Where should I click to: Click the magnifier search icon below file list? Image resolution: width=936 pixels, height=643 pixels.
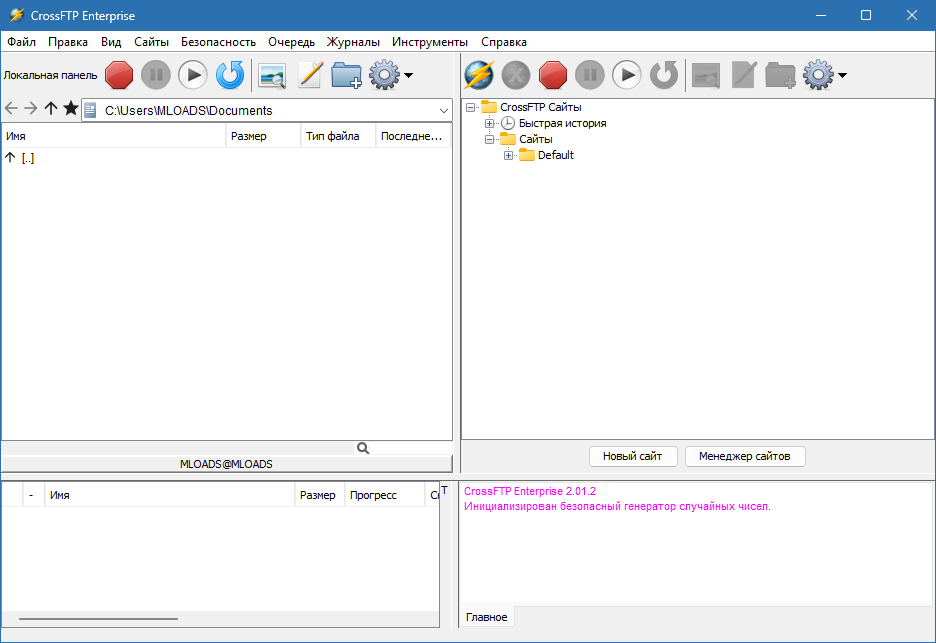coord(363,448)
